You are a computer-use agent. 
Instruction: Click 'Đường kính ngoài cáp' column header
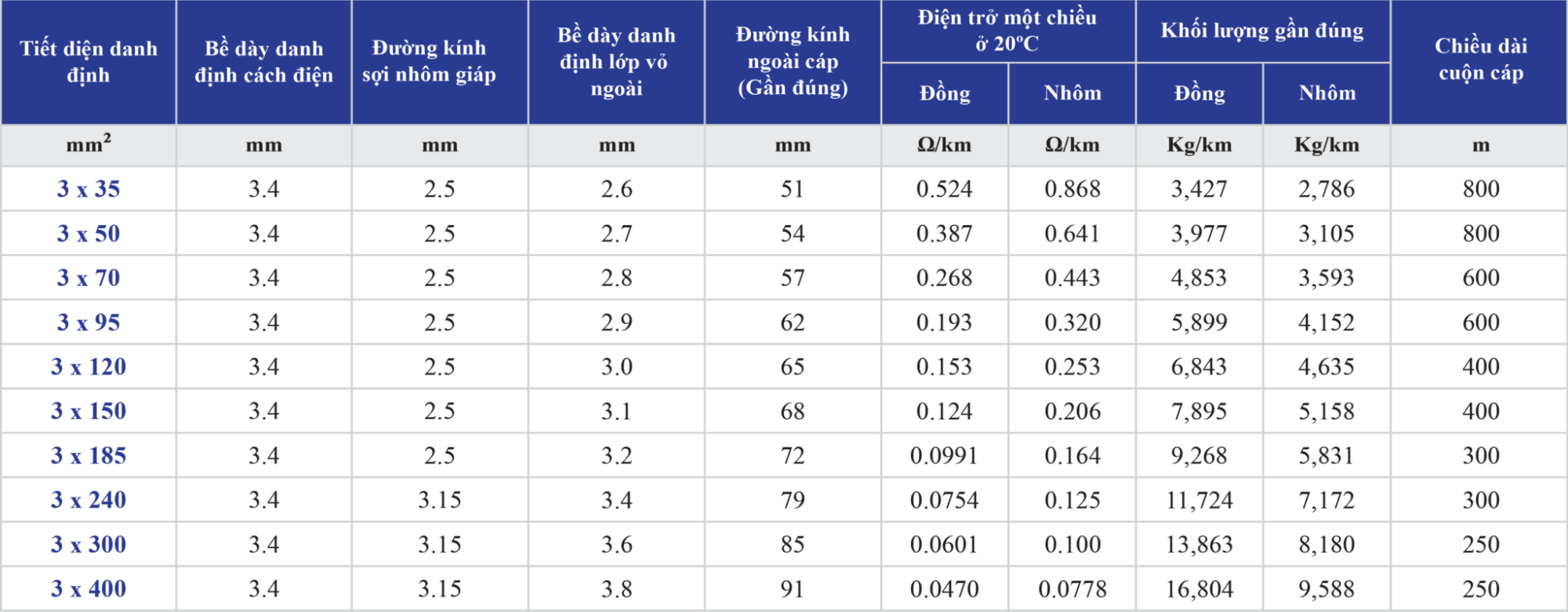click(x=793, y=61)
